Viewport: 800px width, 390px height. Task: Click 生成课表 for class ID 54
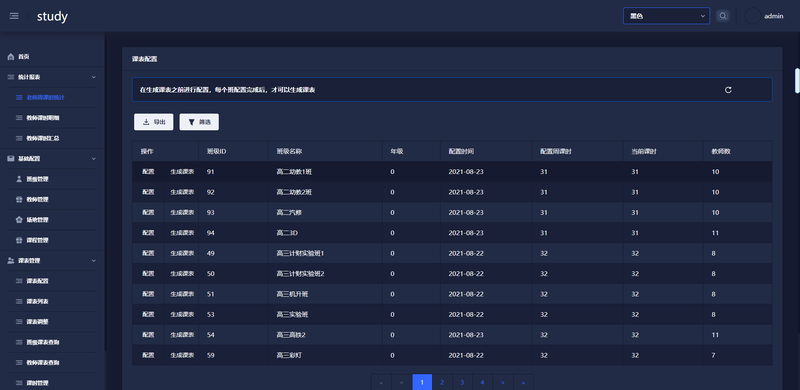pyautogui.click(x=182, y=335)
